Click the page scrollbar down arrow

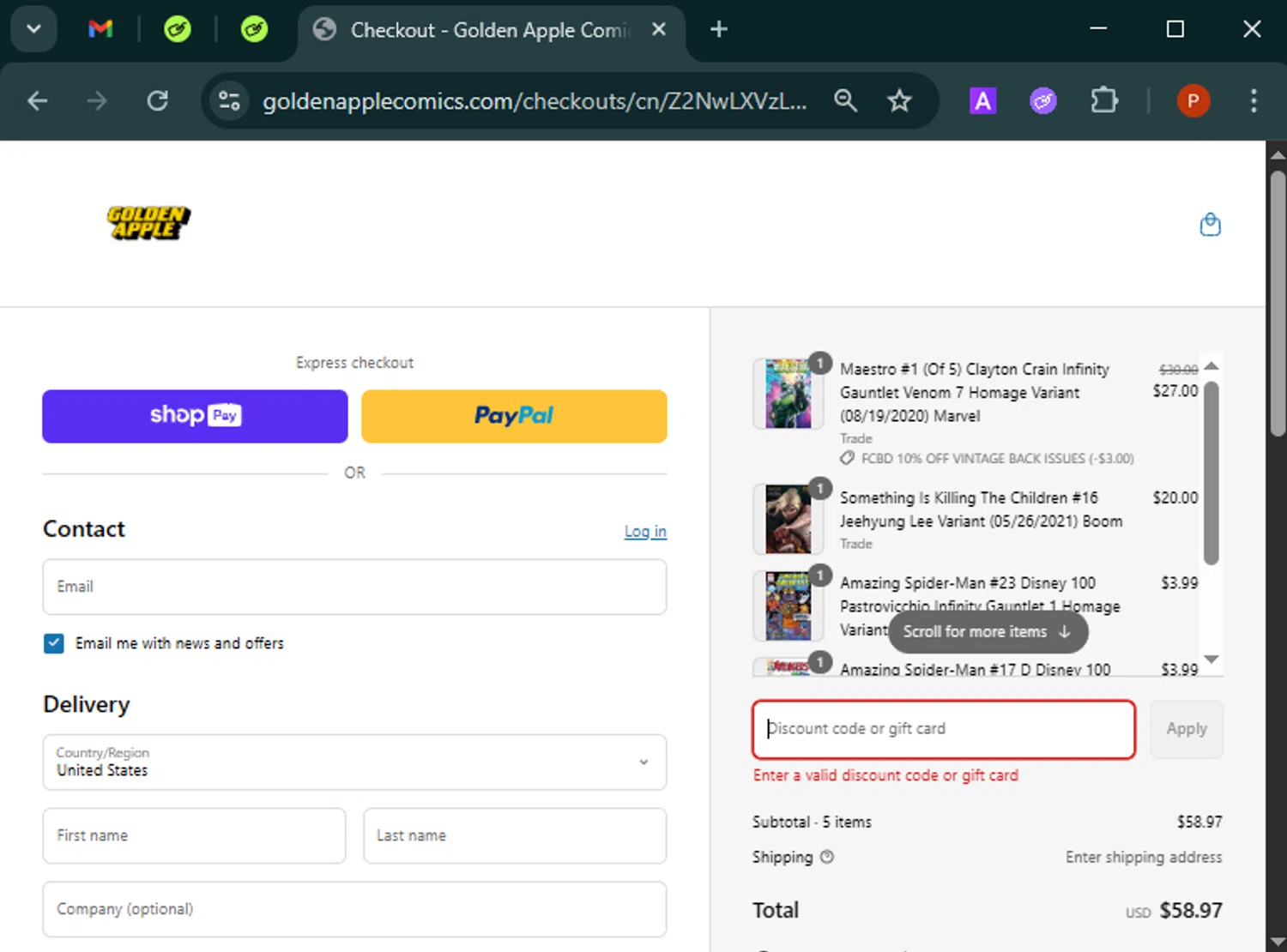click(x=1277, y=942)
